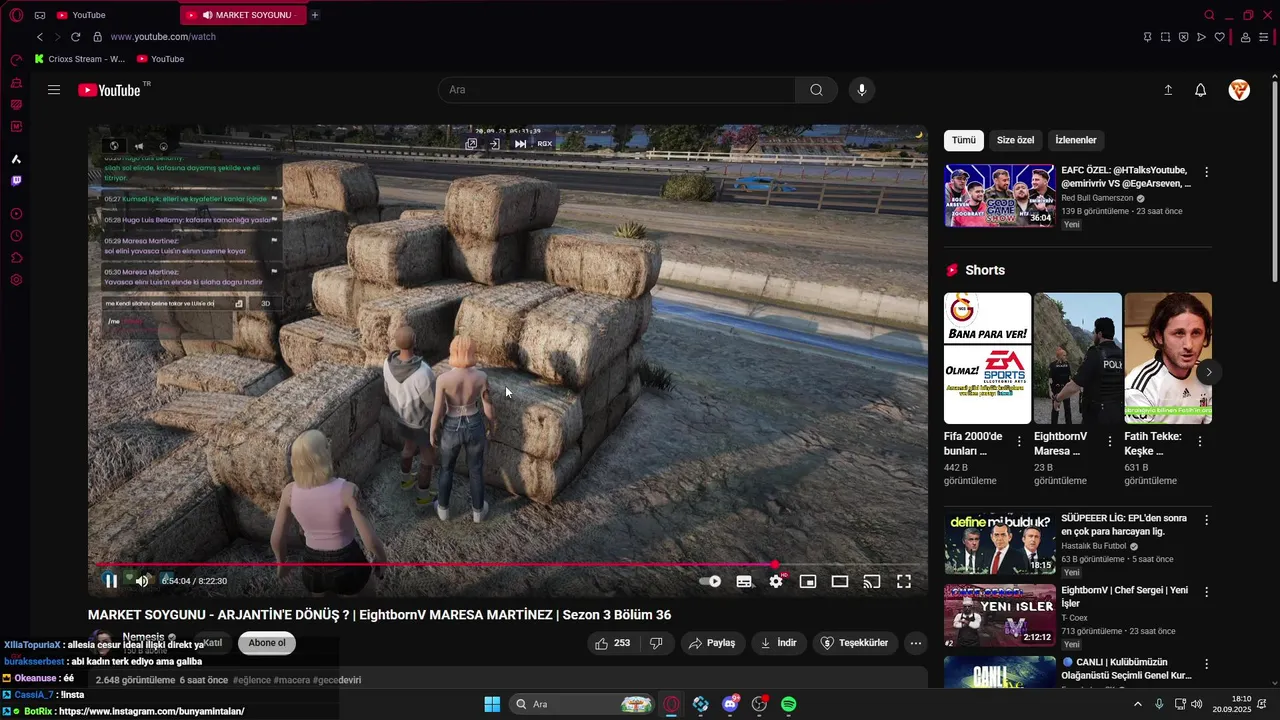This screenshot has width=1280, height=720.
Task: Toggle subtitles/closed captions
Action: pyautogui.click(x=744, y=581)
